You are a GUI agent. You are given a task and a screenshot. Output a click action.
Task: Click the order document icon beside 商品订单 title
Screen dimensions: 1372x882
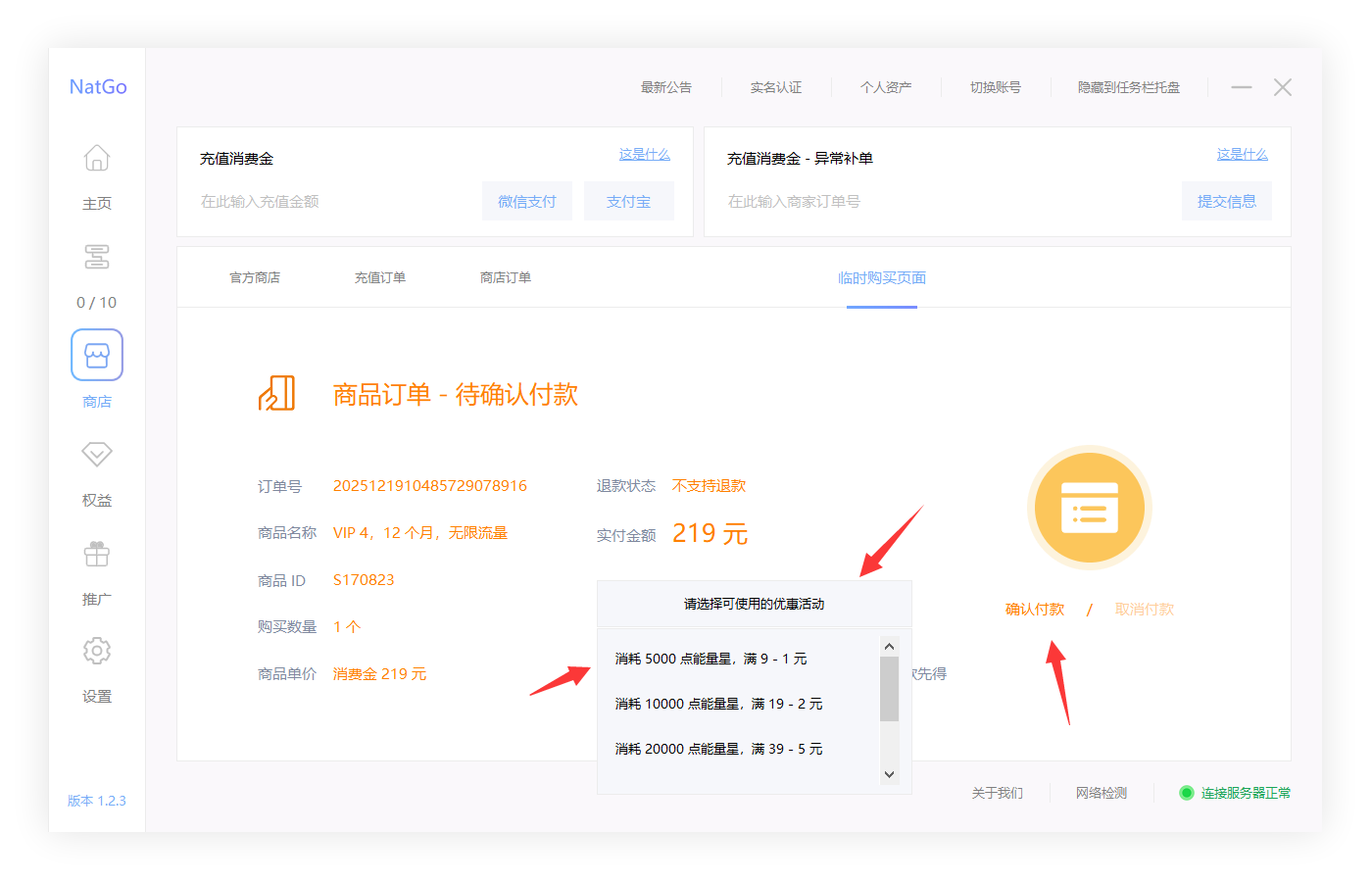[x=277, y=394]
